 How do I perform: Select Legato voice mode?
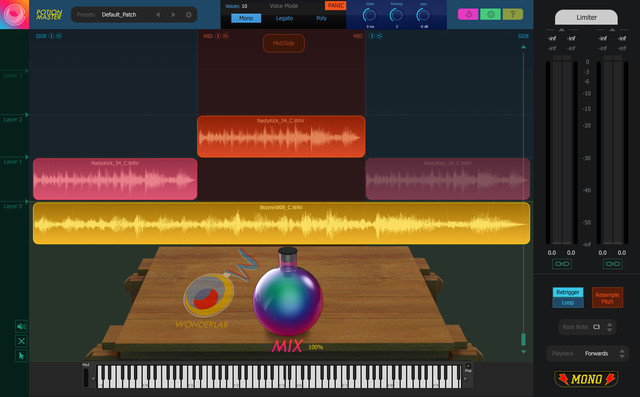(284, 18)
